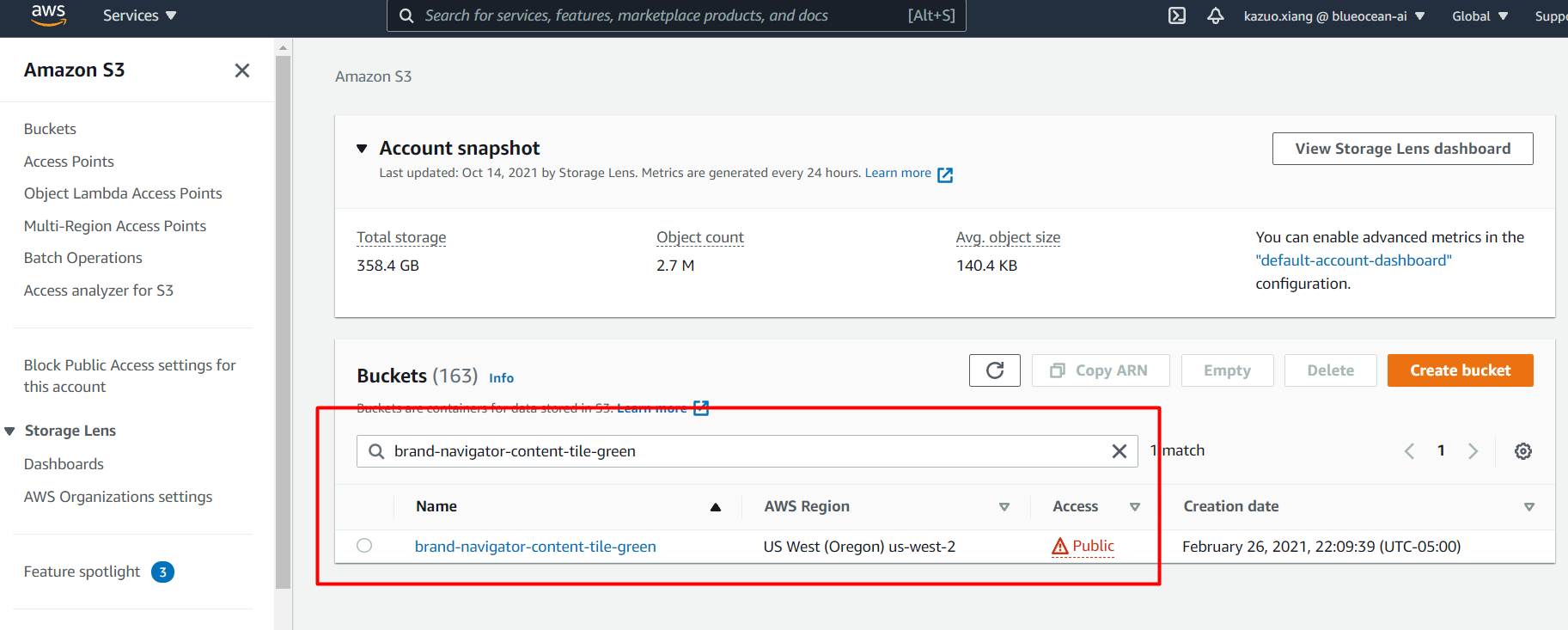The image size is (1568, 630).
Task: Select the brand-navigator-content-tile-green radio button
Action: [x=364, y=546]
